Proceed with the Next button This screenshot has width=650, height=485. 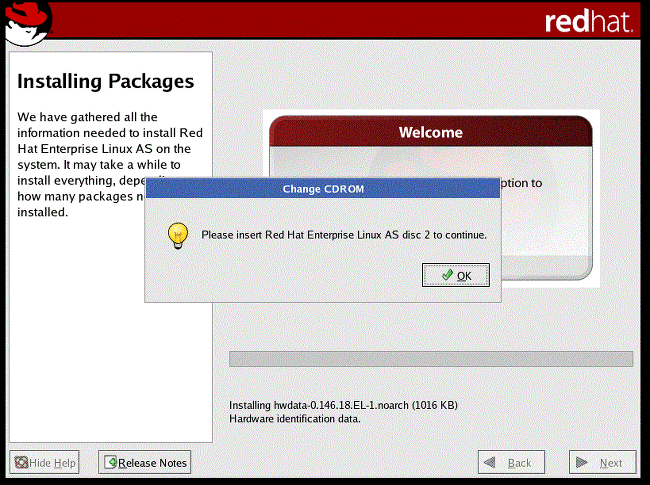pyautogui.click(x=602, y=462)
